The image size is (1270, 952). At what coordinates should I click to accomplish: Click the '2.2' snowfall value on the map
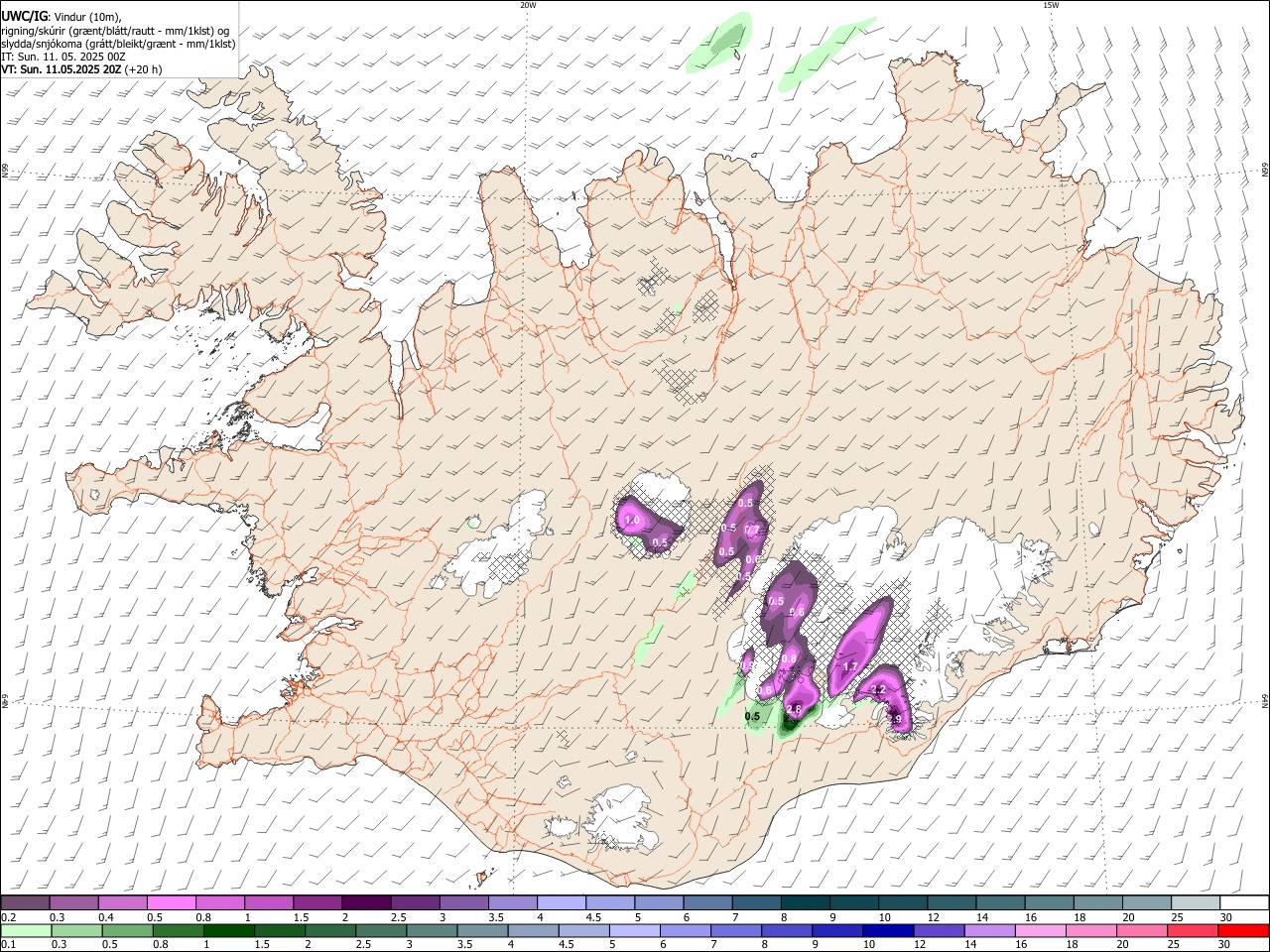coord(877,689)
